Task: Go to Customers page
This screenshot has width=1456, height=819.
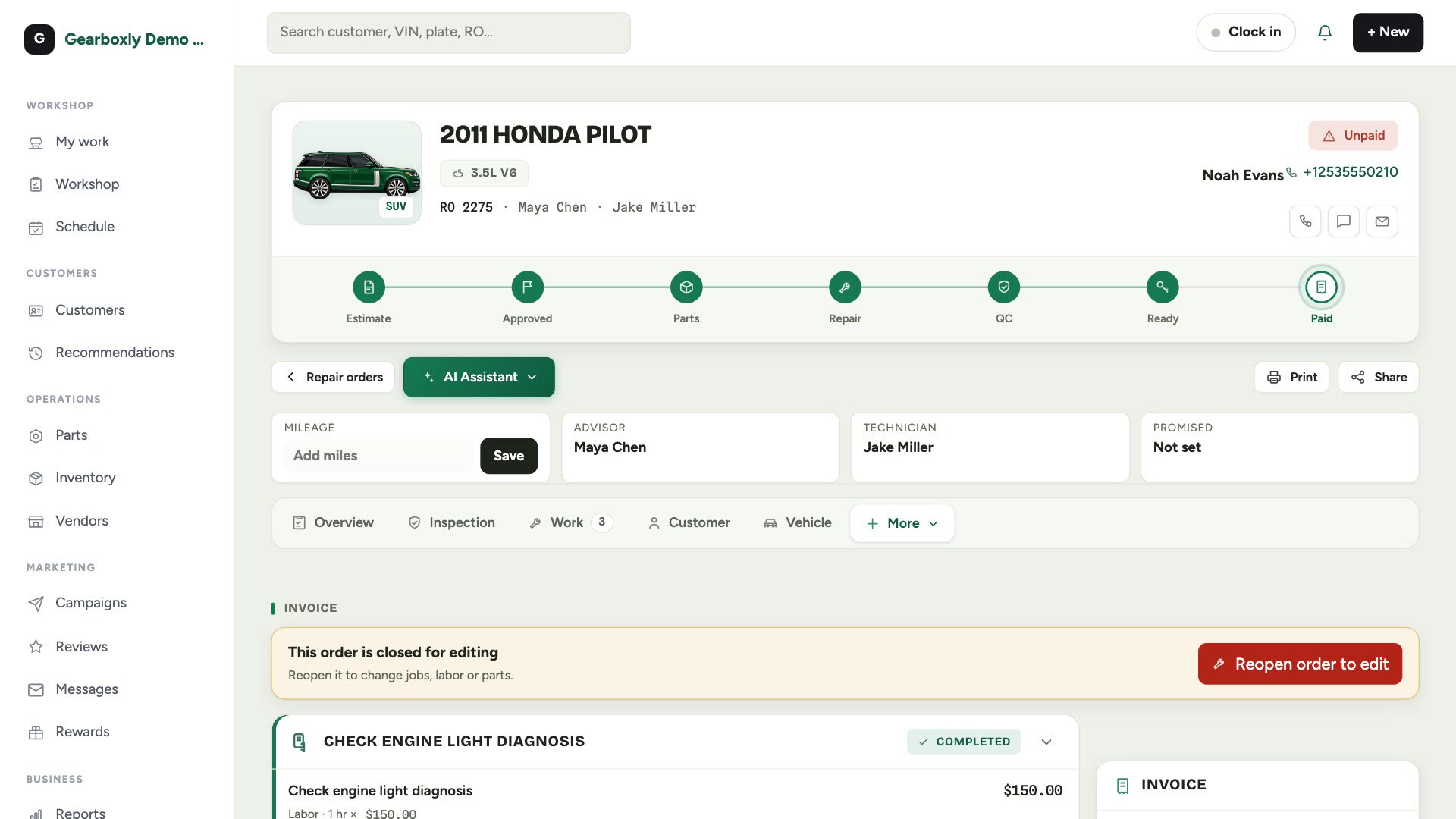Action: (x=89, y=310)
